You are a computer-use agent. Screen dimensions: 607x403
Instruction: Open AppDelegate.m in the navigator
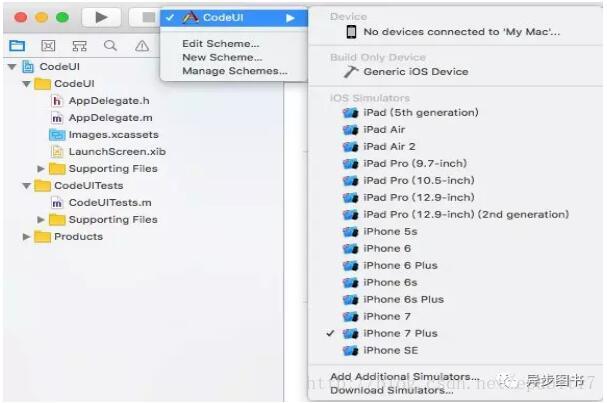tap(110, 118)
